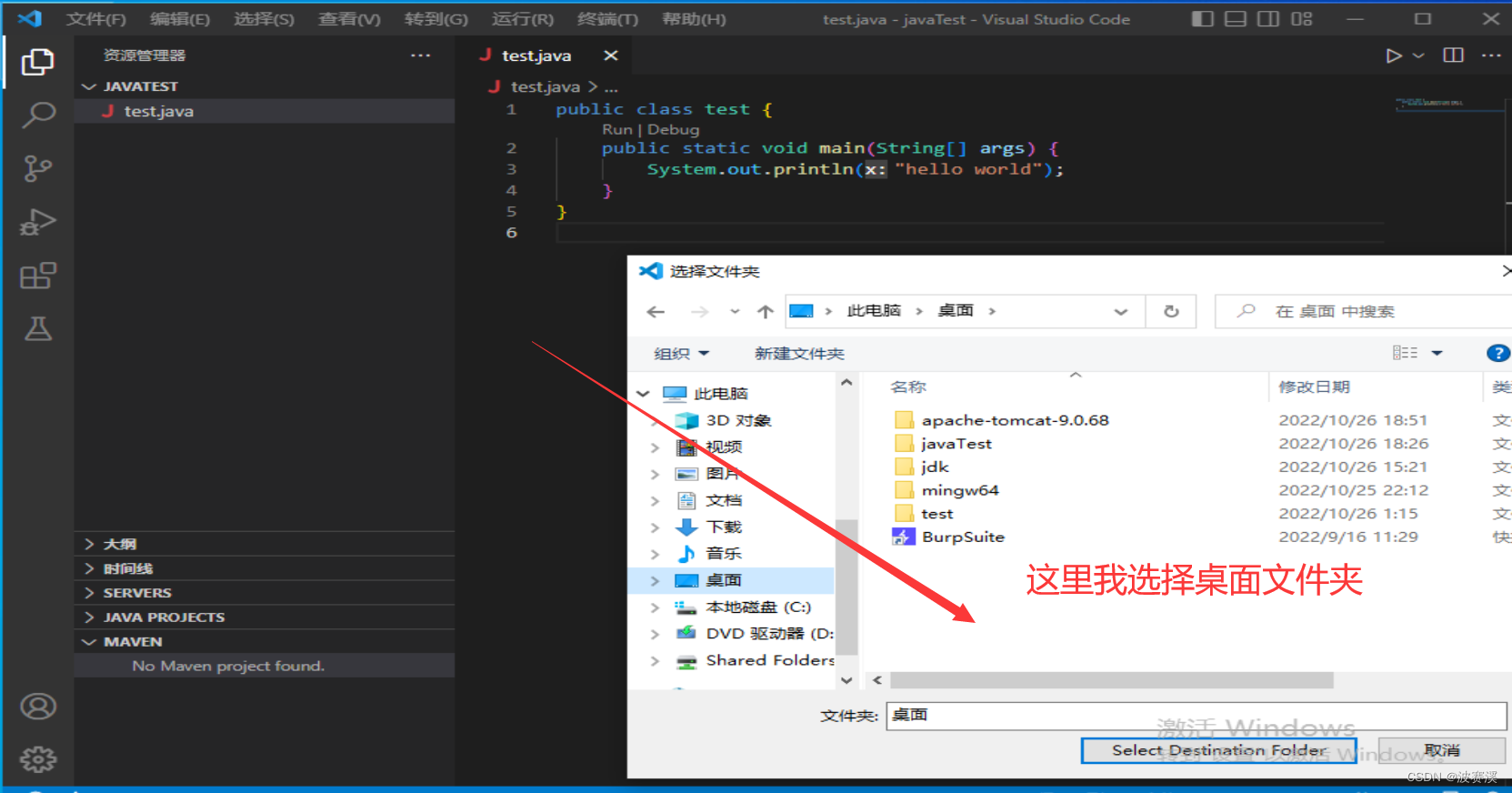The image size is (1512, 793).
Task: Go up one folder level arrow
Action: pyautogui.click(x=766, y=312)
